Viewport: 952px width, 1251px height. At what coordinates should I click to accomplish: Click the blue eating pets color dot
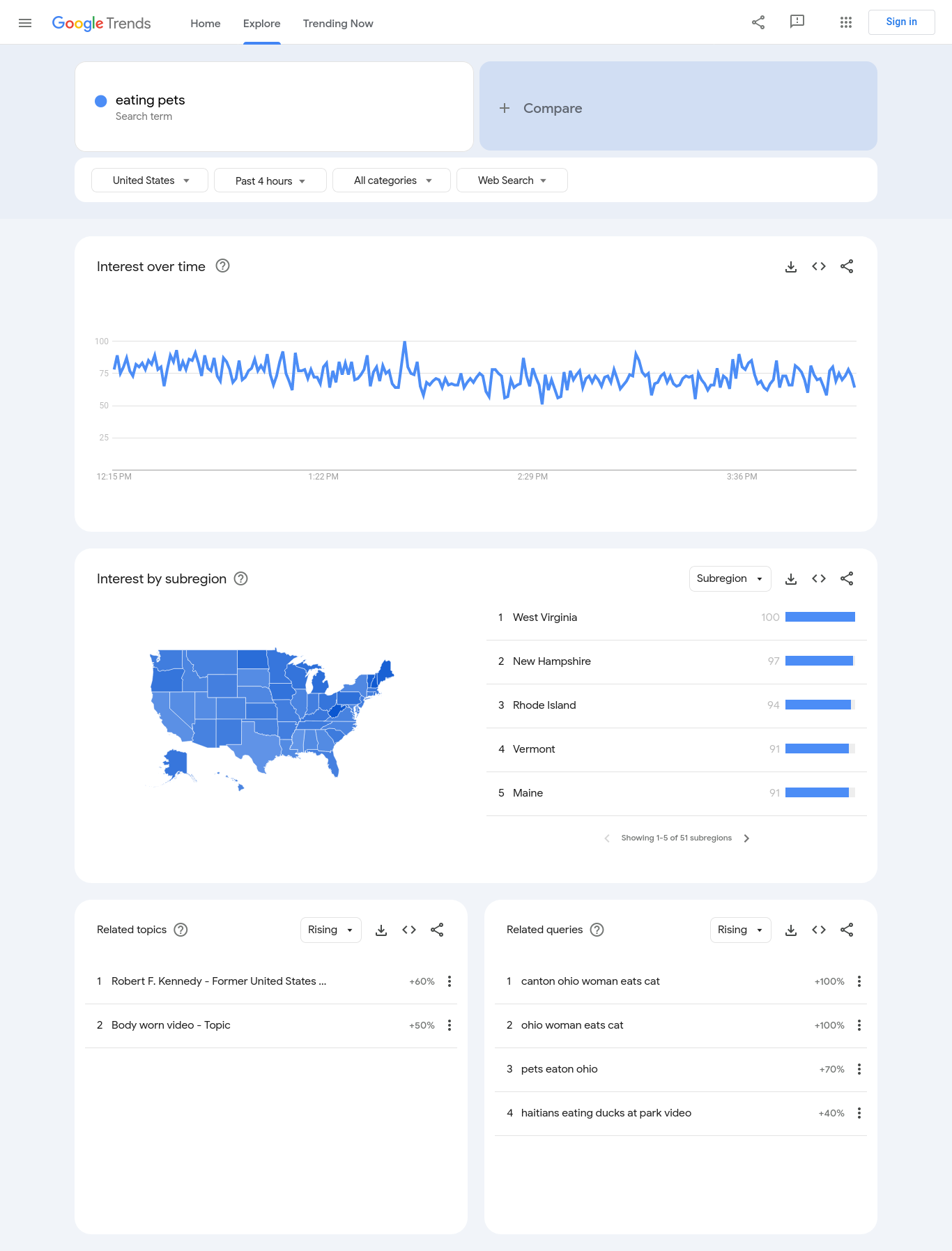click(x=101, y=101)
